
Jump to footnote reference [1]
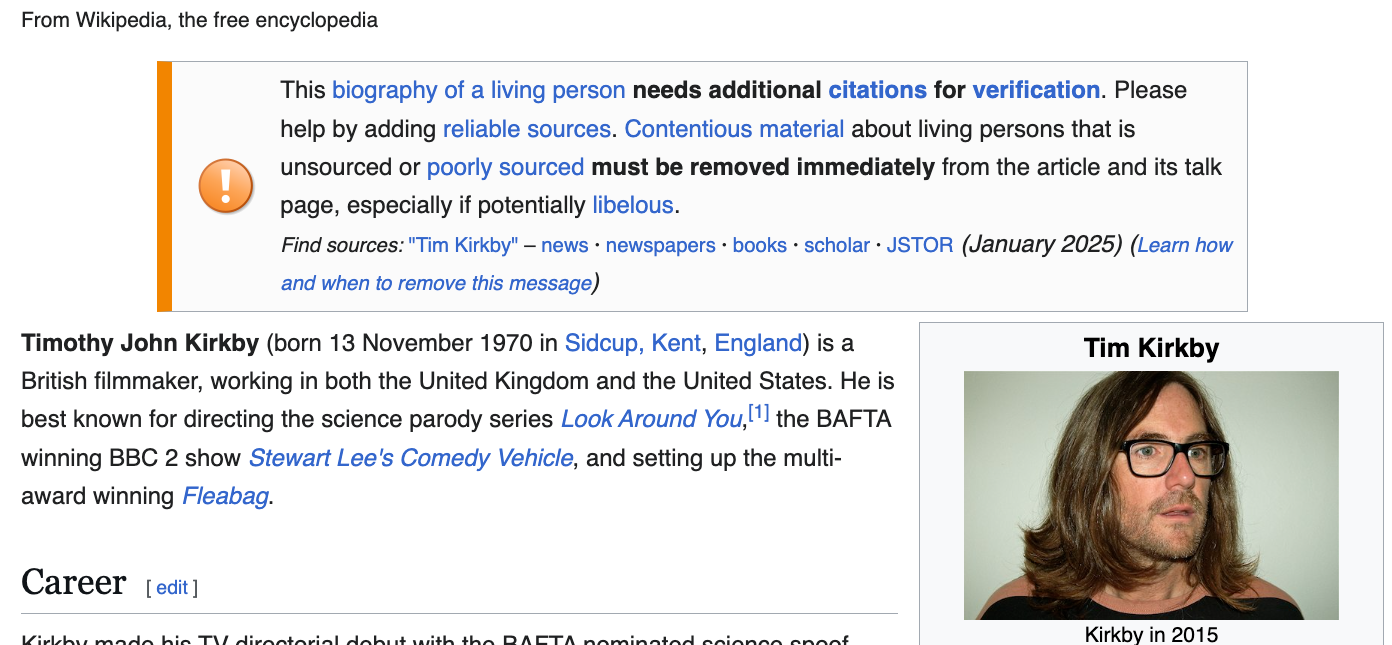pyautogui.click(x=759, y=412)
